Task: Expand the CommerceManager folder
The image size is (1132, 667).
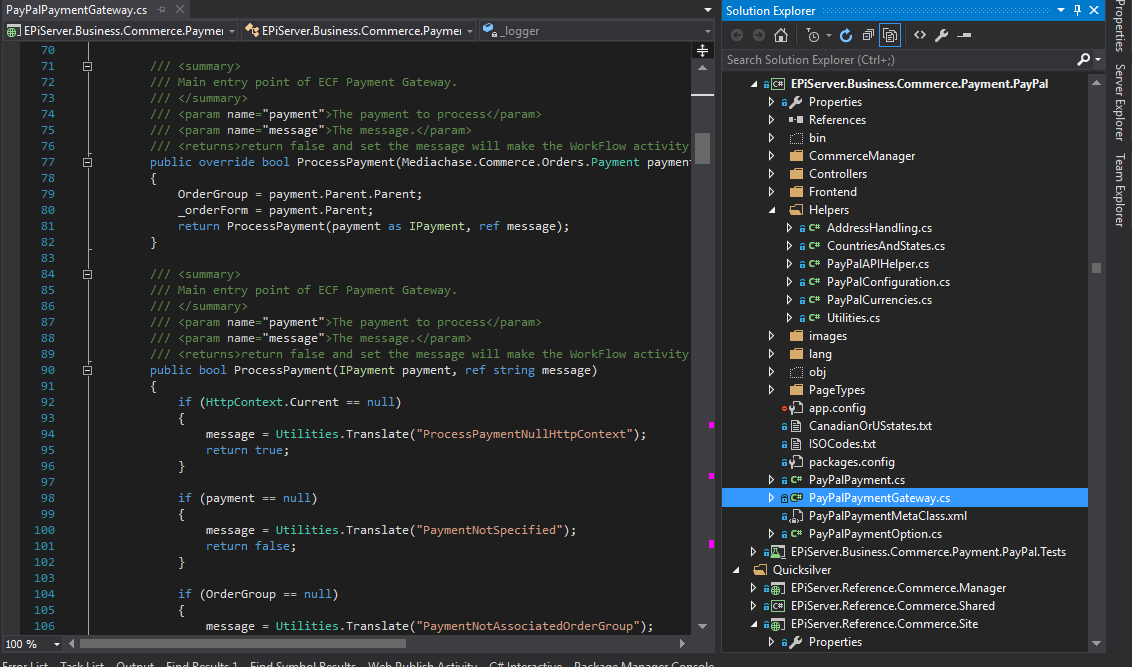Action: (x=771, y=156)
